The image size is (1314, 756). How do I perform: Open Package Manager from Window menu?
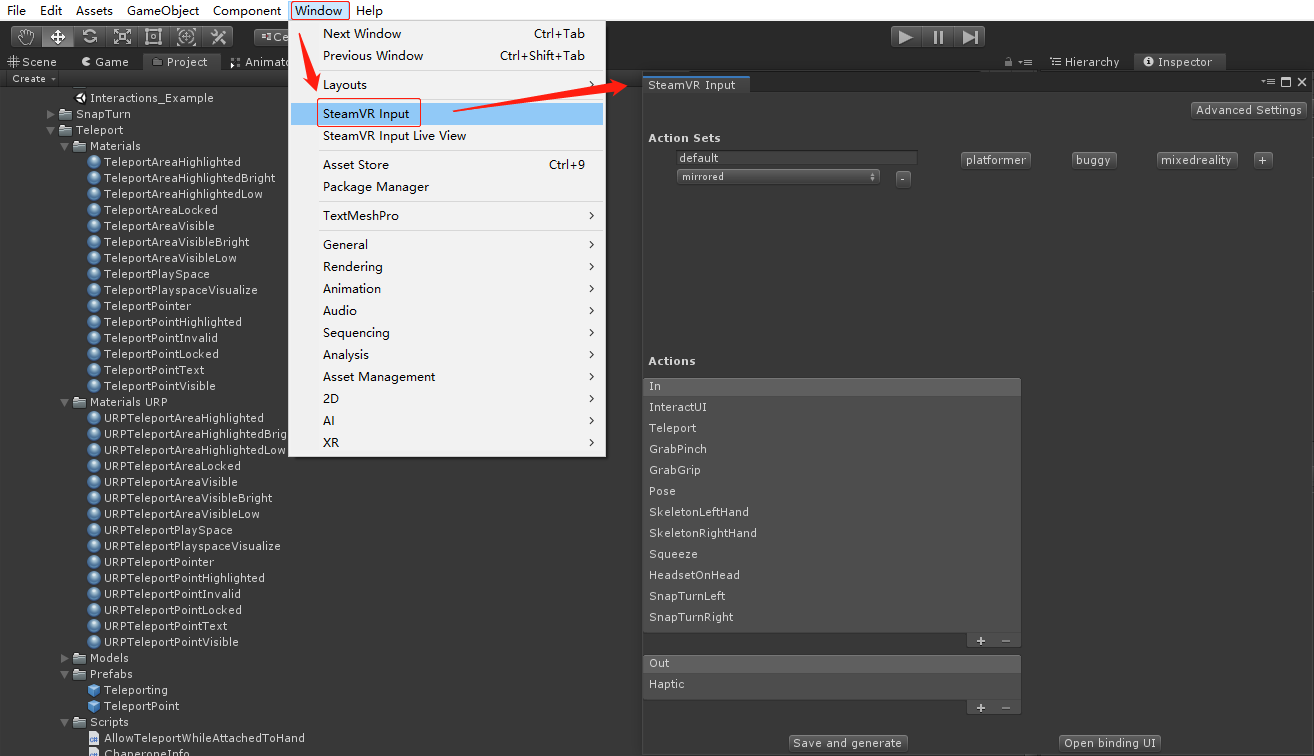coord(447,187)
